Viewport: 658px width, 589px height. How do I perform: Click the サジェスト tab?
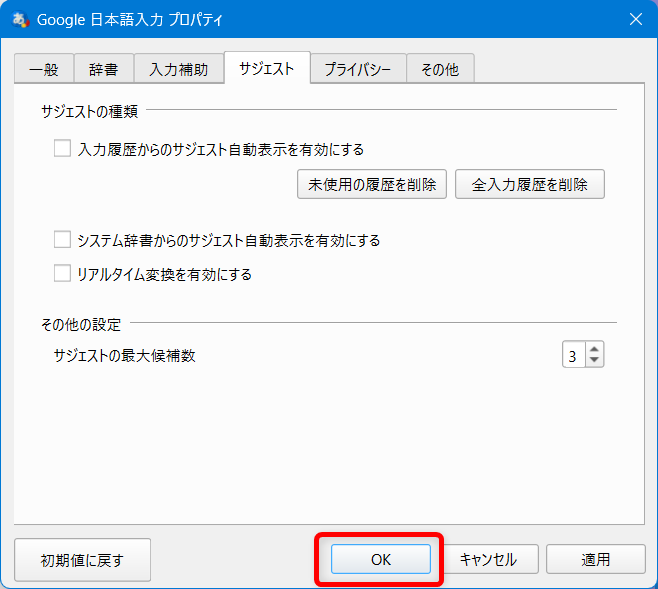(x=267, y=68)
